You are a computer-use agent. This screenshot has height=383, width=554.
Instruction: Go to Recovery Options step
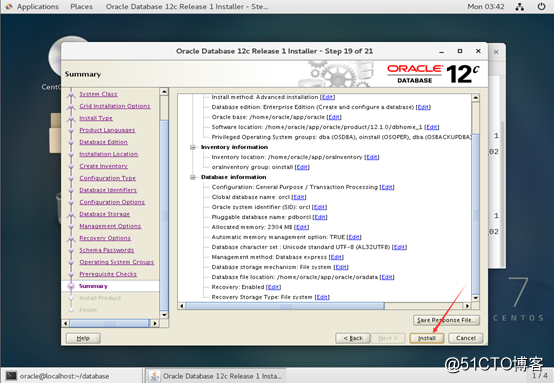[x=105, y=238]
